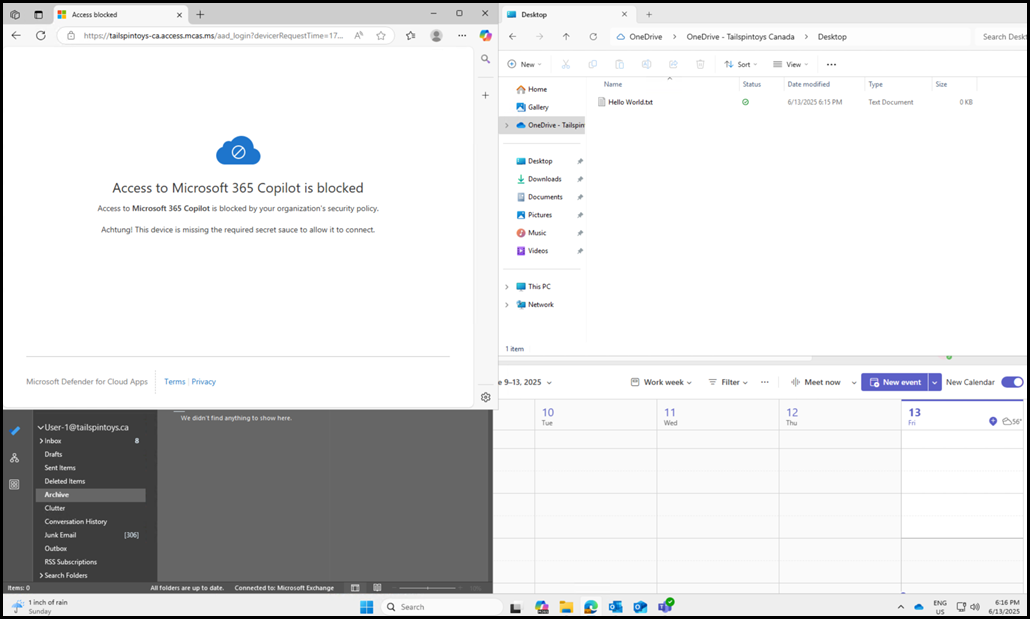This screenshot has height=619, width=1030.
Task: Toggle New Calendar switch
Action: (1012, 382)
